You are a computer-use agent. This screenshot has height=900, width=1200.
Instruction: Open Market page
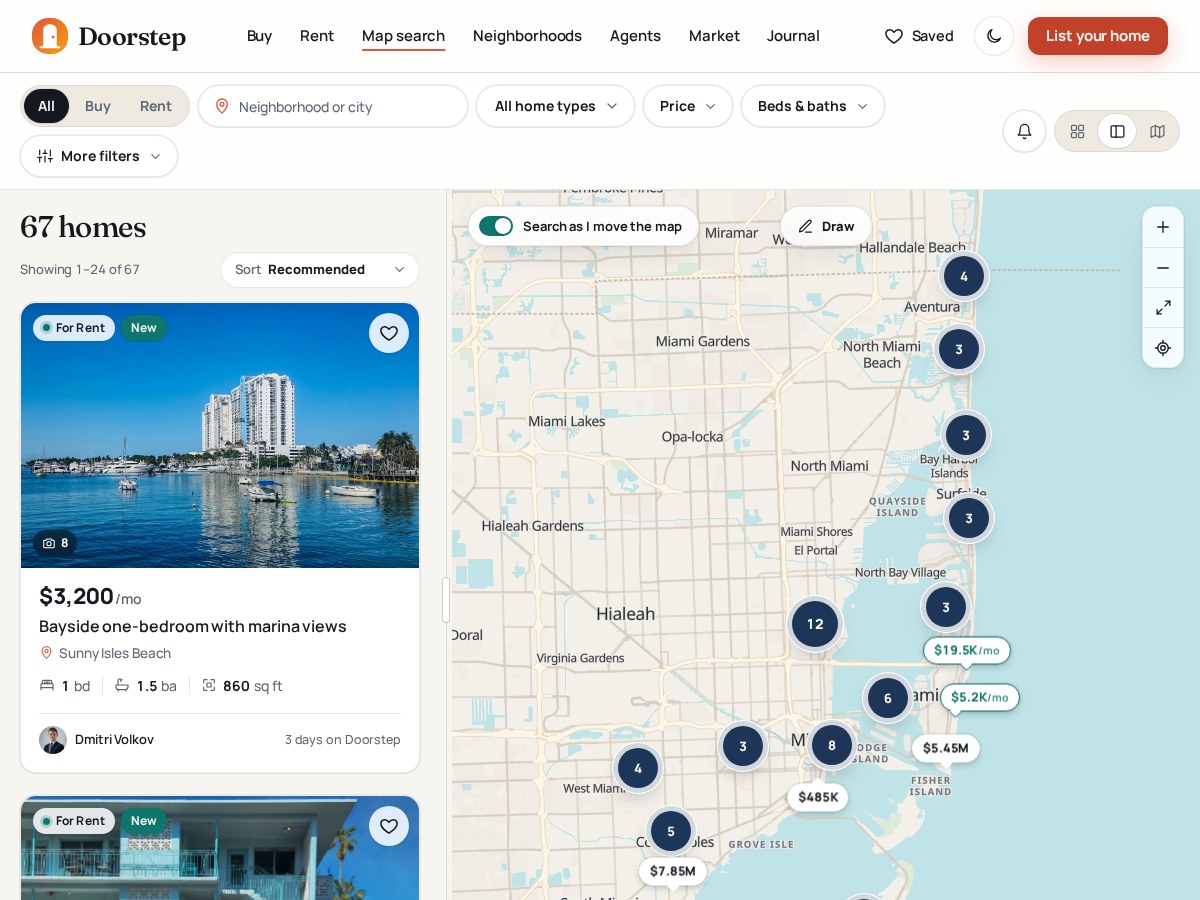tap(714, 36)
